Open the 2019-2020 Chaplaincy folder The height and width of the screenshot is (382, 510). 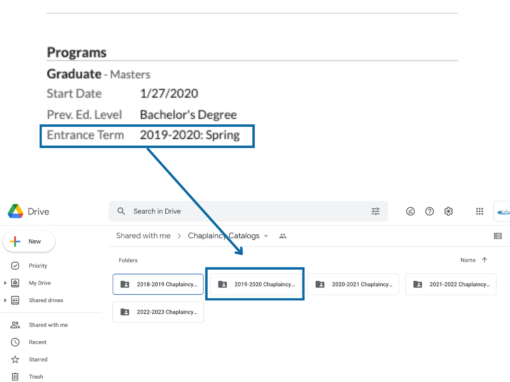(x=255, y=284)
